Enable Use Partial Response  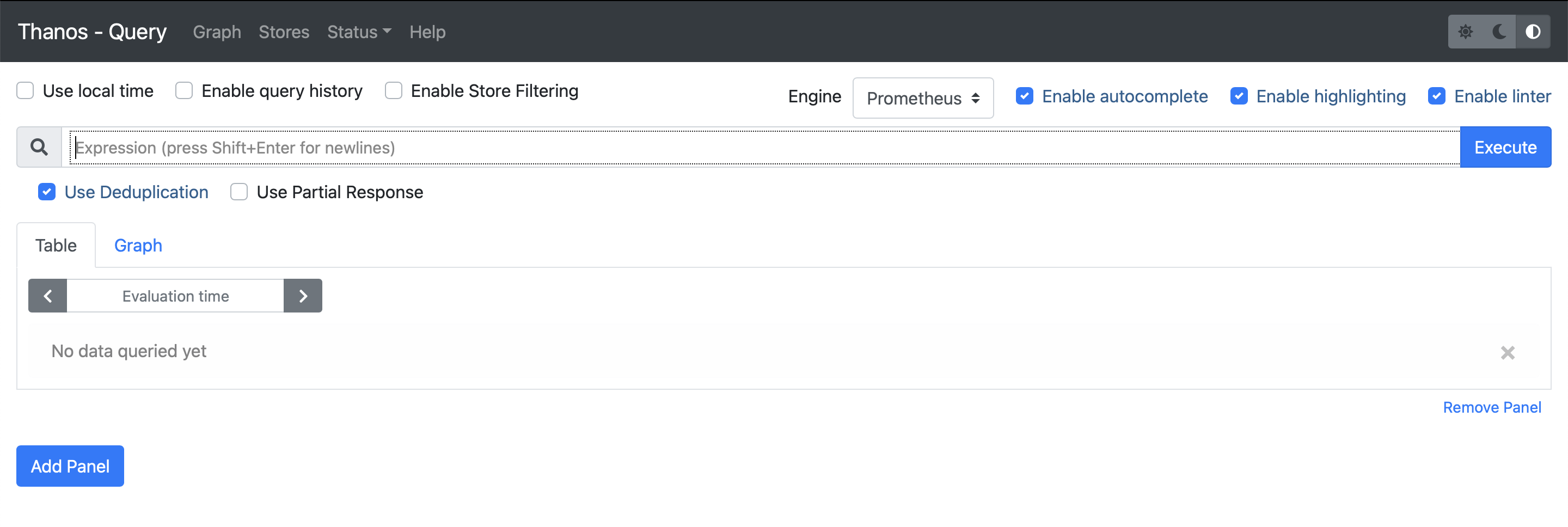[x=238, y=192]
